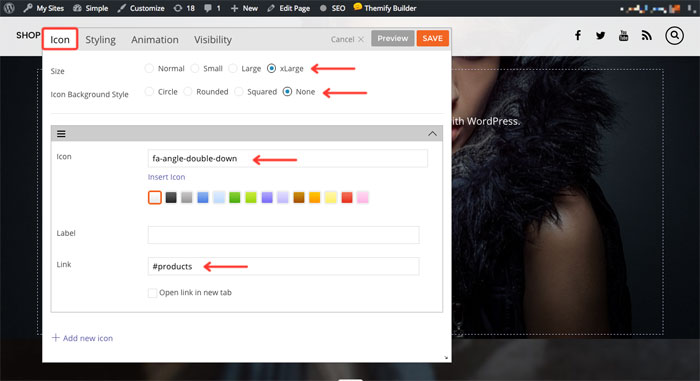Screen dimensions: 700x381
Task: Select the Normal size radio button
Action: 149,68
